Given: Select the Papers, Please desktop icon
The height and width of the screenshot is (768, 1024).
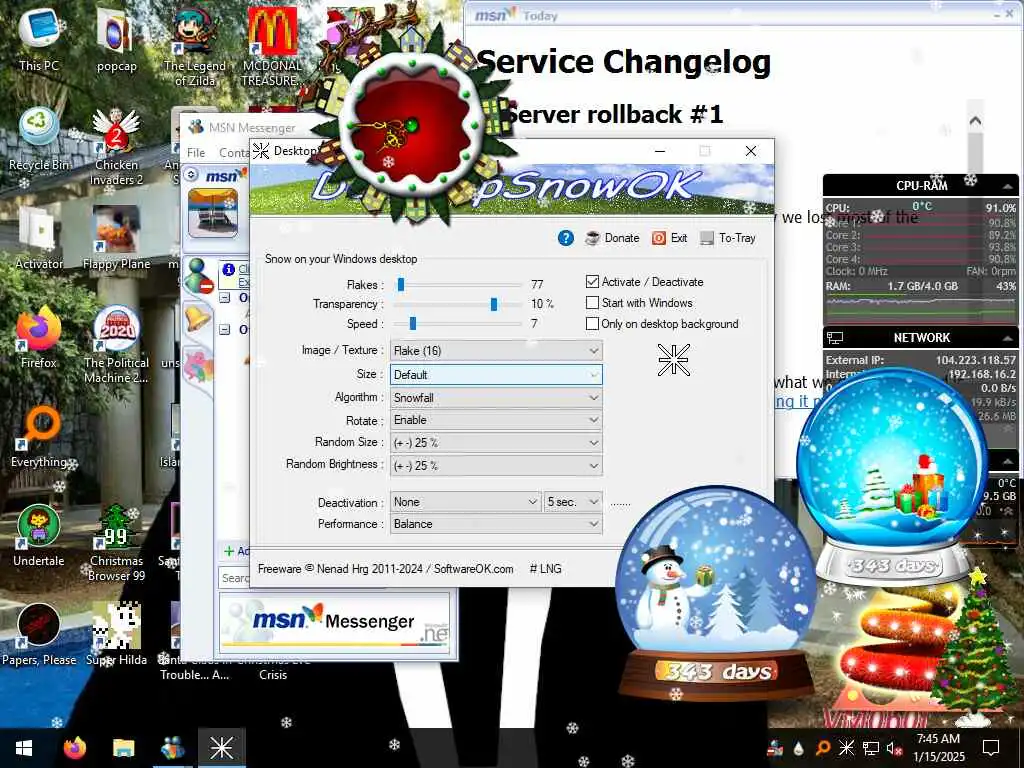Looking at the screenshot, I should [x=39, y=636].
